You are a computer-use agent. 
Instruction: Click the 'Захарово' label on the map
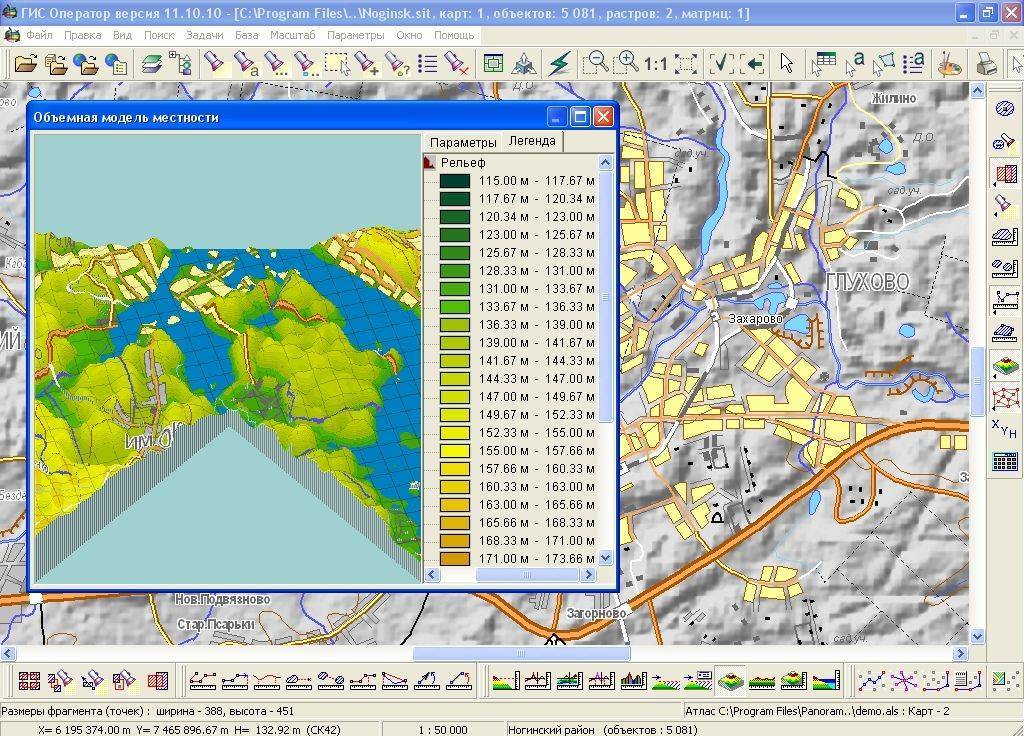[x=755, y=319]
